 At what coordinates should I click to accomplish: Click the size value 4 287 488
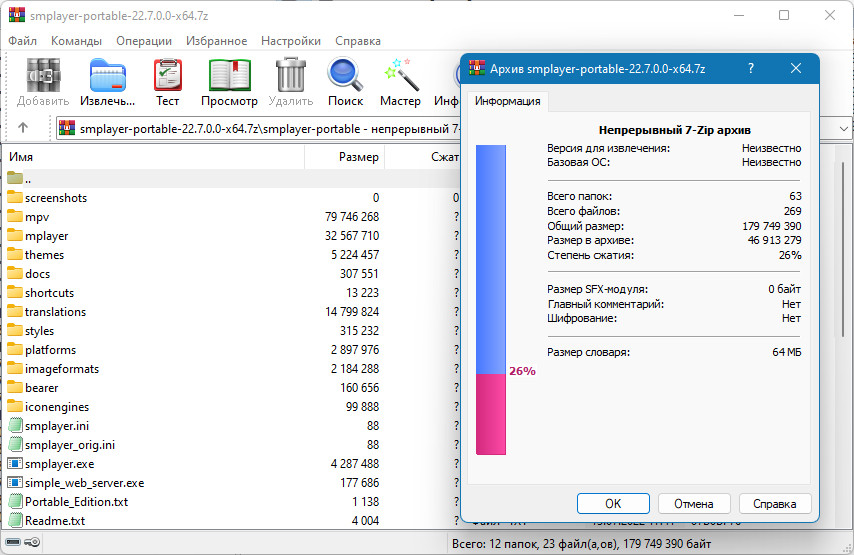pos(355,463)
